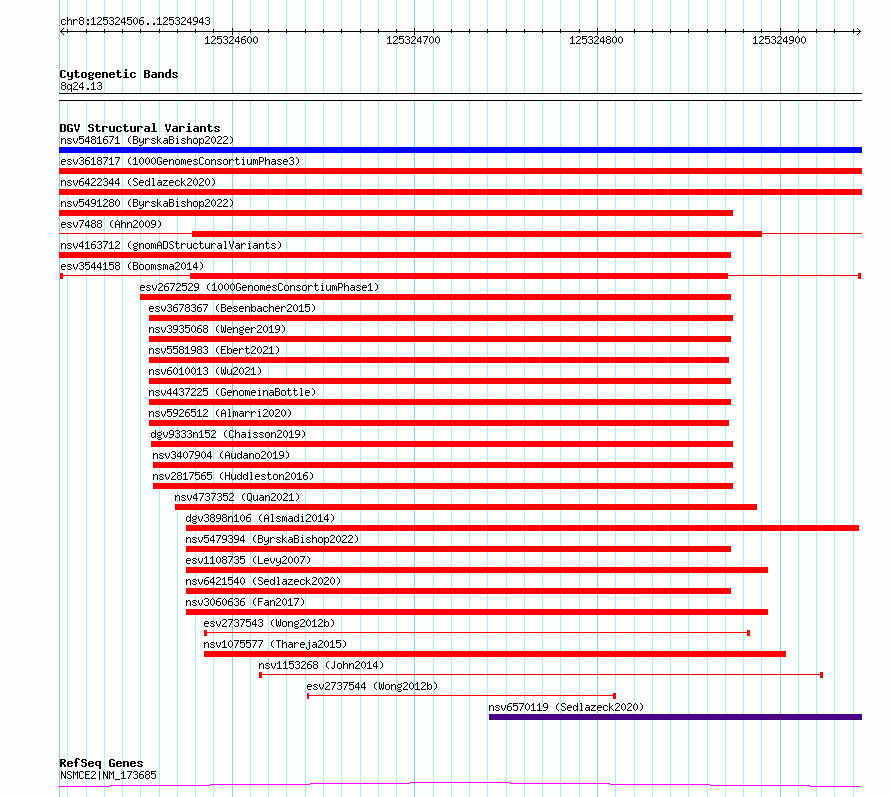890x797 pixels.
Task: Click the nsv6422344 (Sedlazeck2020) label
Action: pos(138,182)
